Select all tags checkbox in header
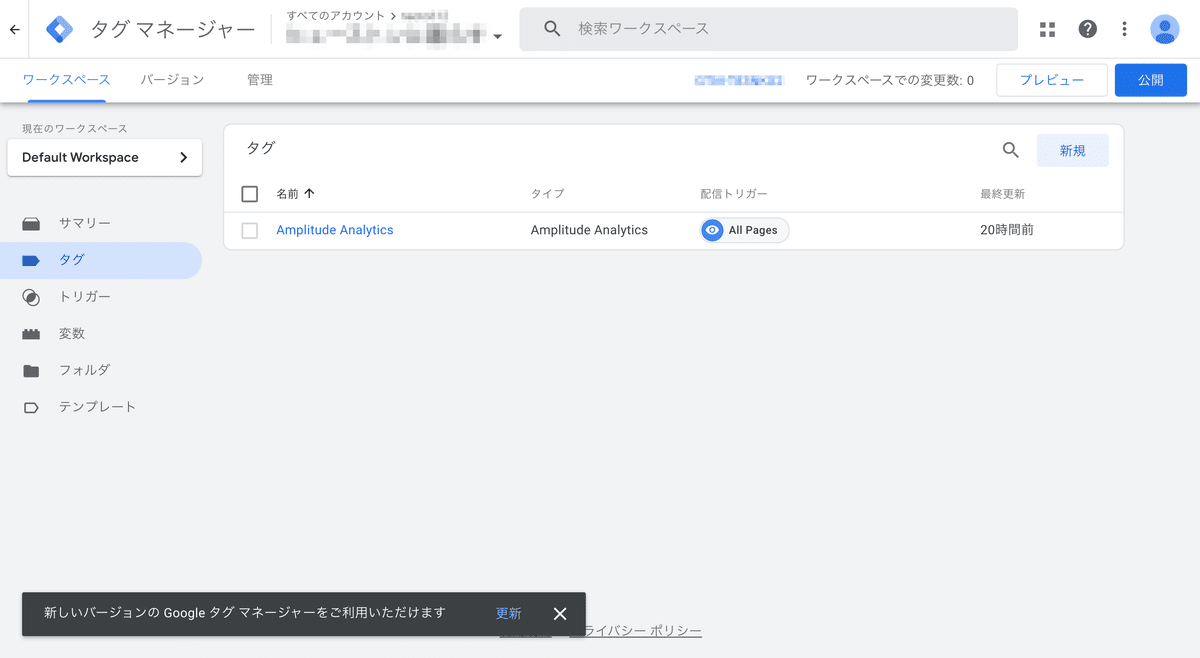The width and height of the screenshot is (1200, 658). pos(250,194)
